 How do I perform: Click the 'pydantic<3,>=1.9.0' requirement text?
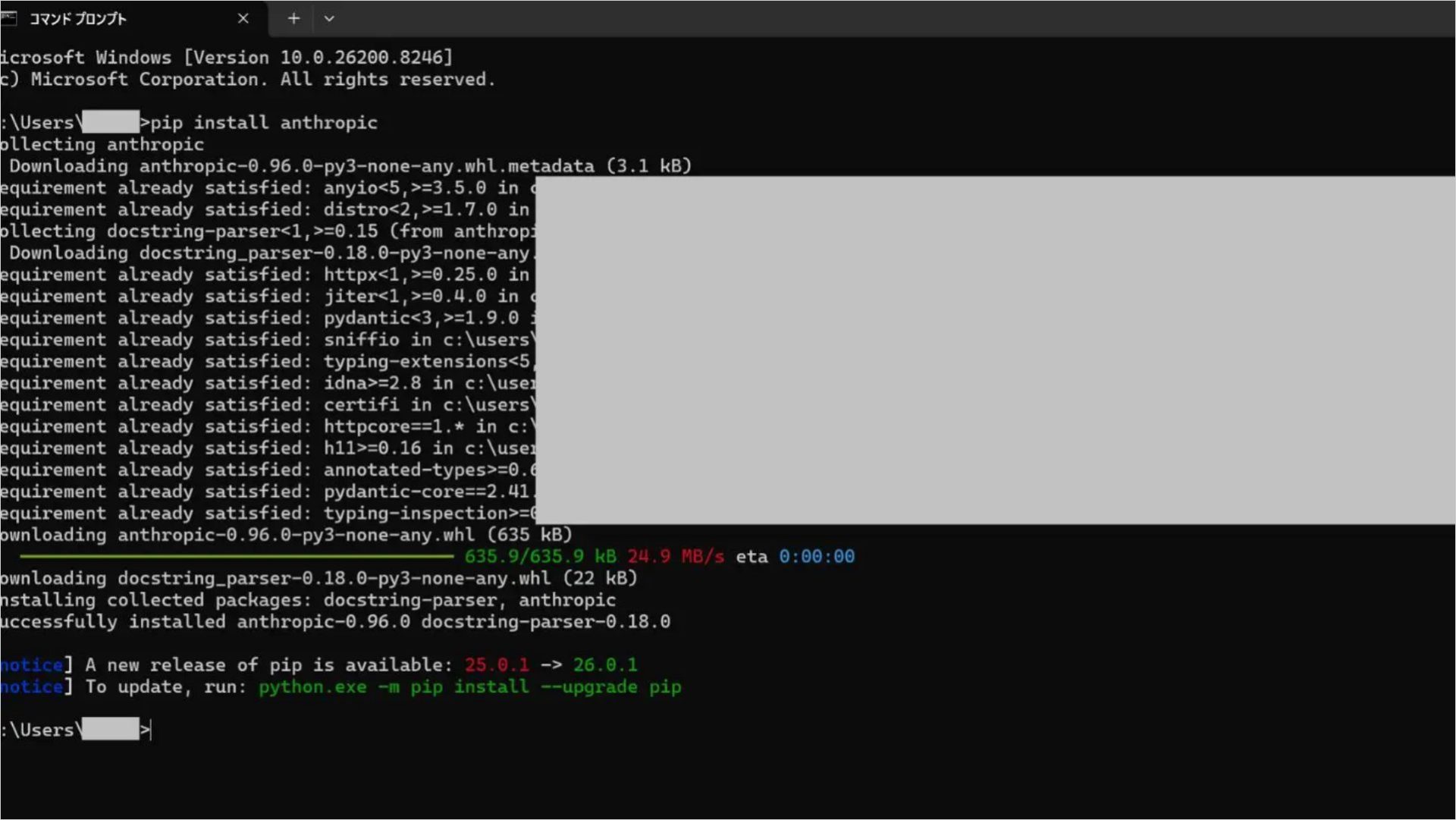[x=421, y=319]
